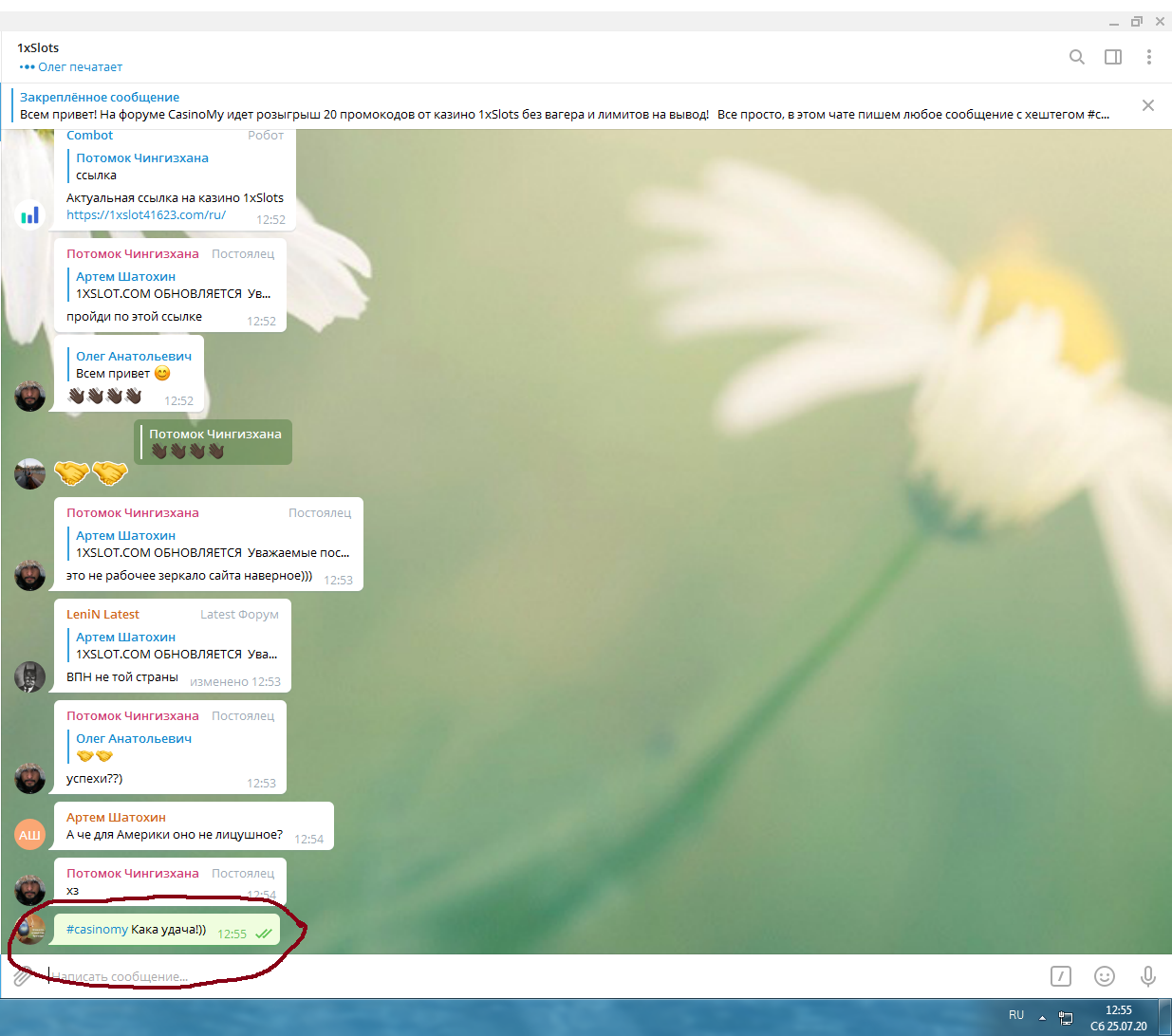This screenshot has width=1172, height=1036.
Task: Click avatar beside 'хз' message
Action: click(30, 890)
